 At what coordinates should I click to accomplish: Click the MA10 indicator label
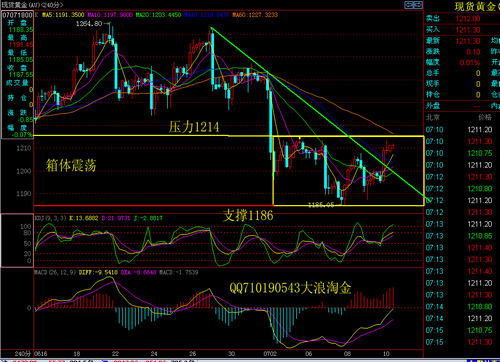tap(110, 15)
